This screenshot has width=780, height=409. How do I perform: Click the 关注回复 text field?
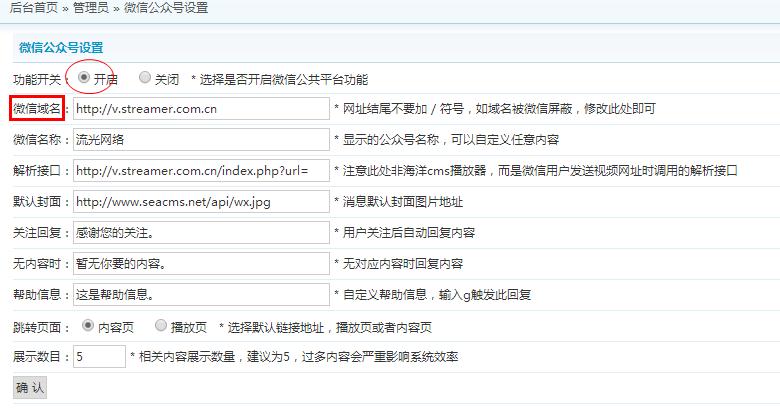[201, 232]
